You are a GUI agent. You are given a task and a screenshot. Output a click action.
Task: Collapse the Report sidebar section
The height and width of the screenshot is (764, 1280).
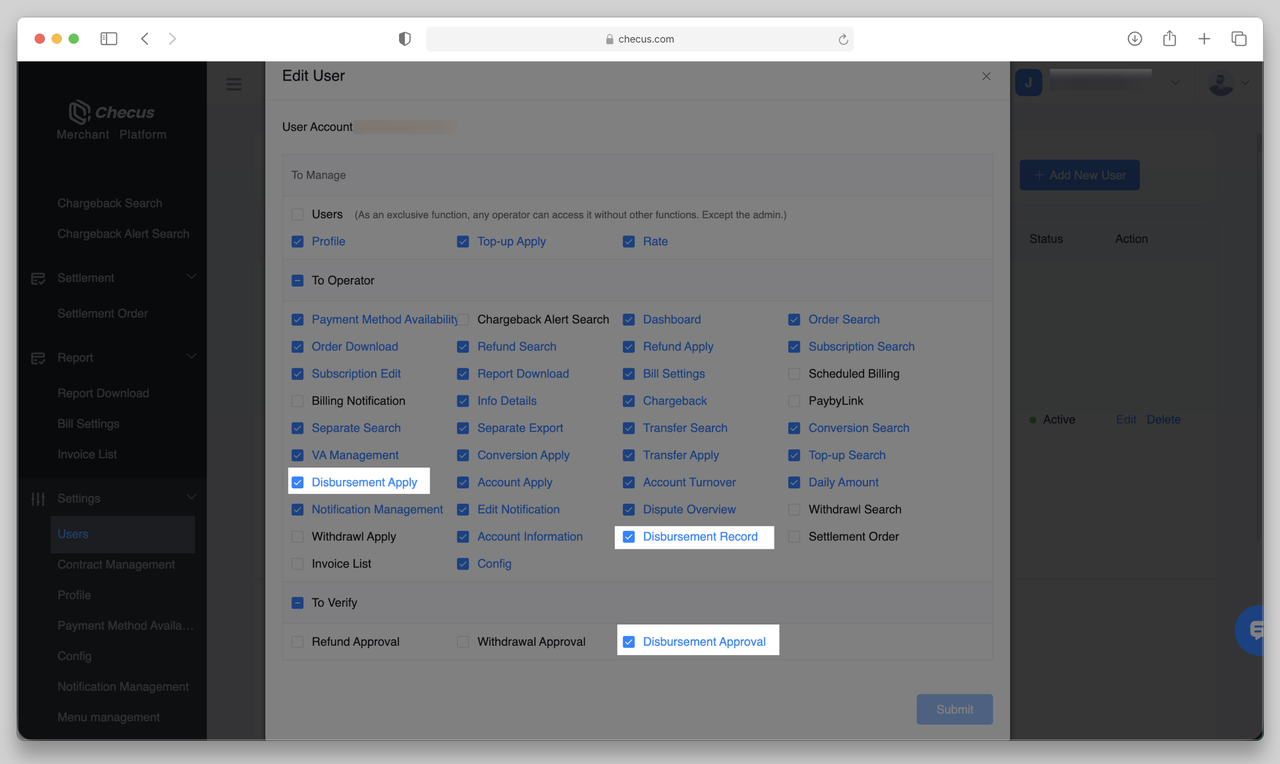click(x=191, y=357)
